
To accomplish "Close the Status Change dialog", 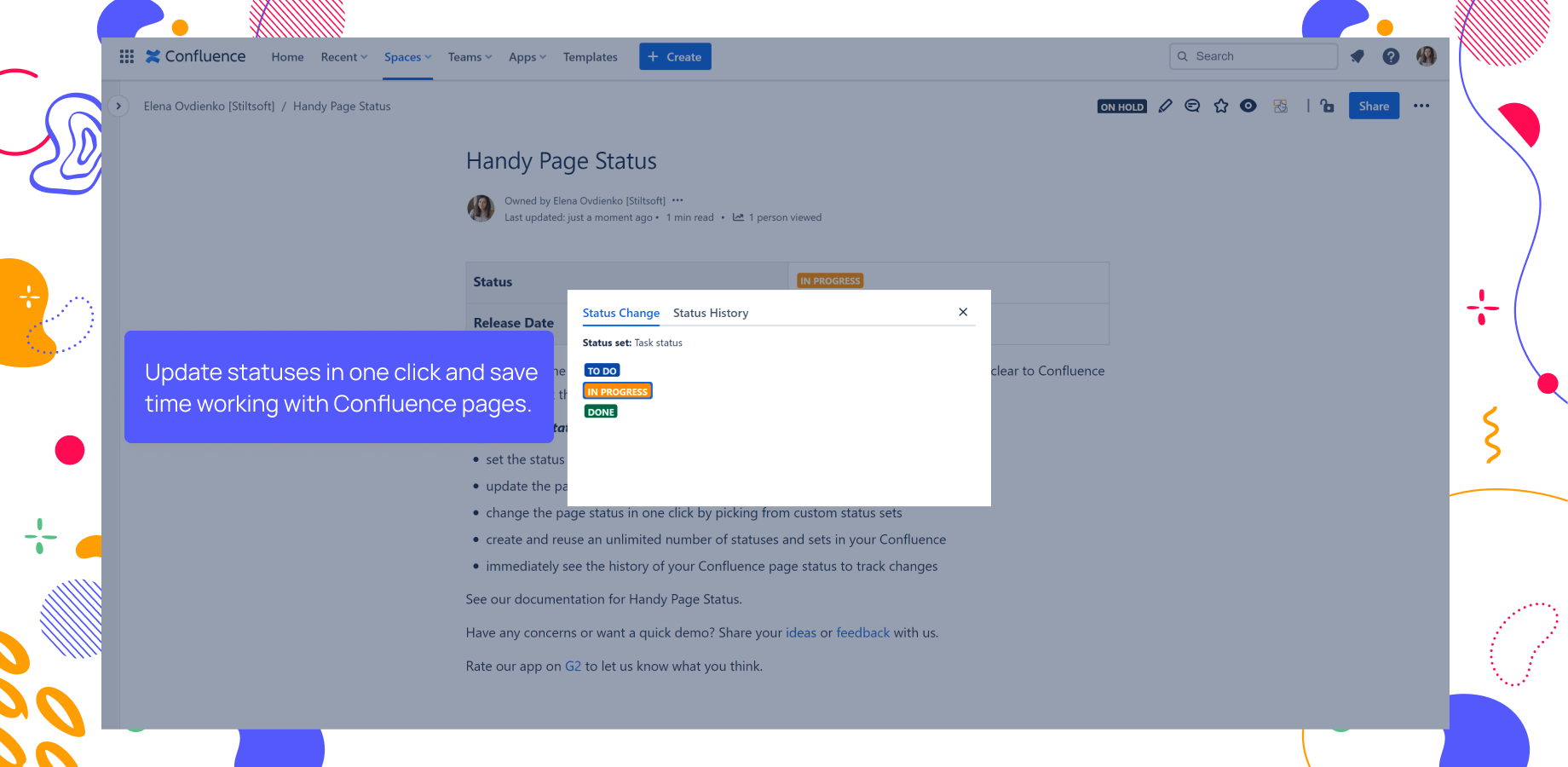I will coord(963,312).
